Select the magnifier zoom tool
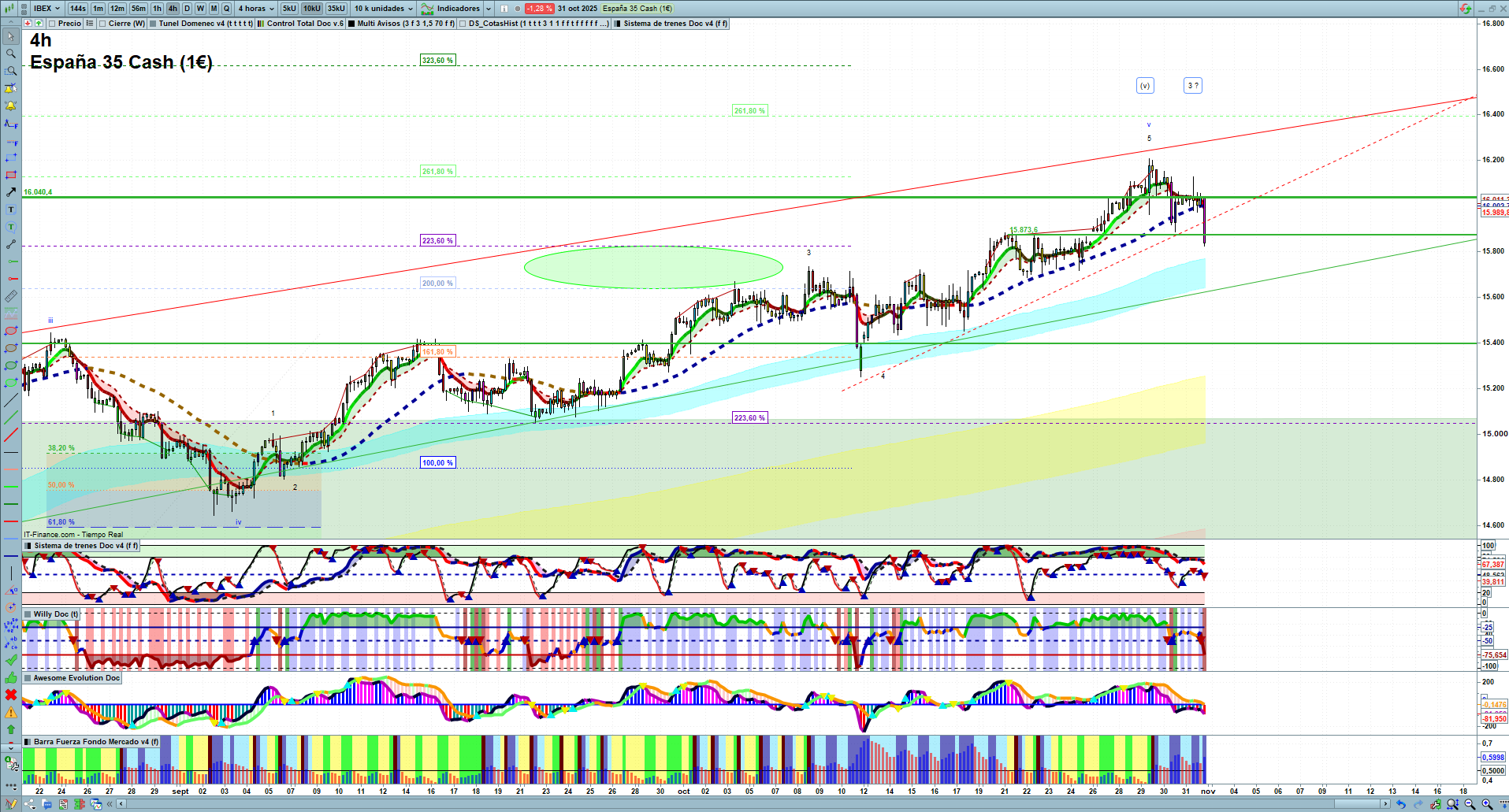 pyautogui.click(x=11, y=54)
